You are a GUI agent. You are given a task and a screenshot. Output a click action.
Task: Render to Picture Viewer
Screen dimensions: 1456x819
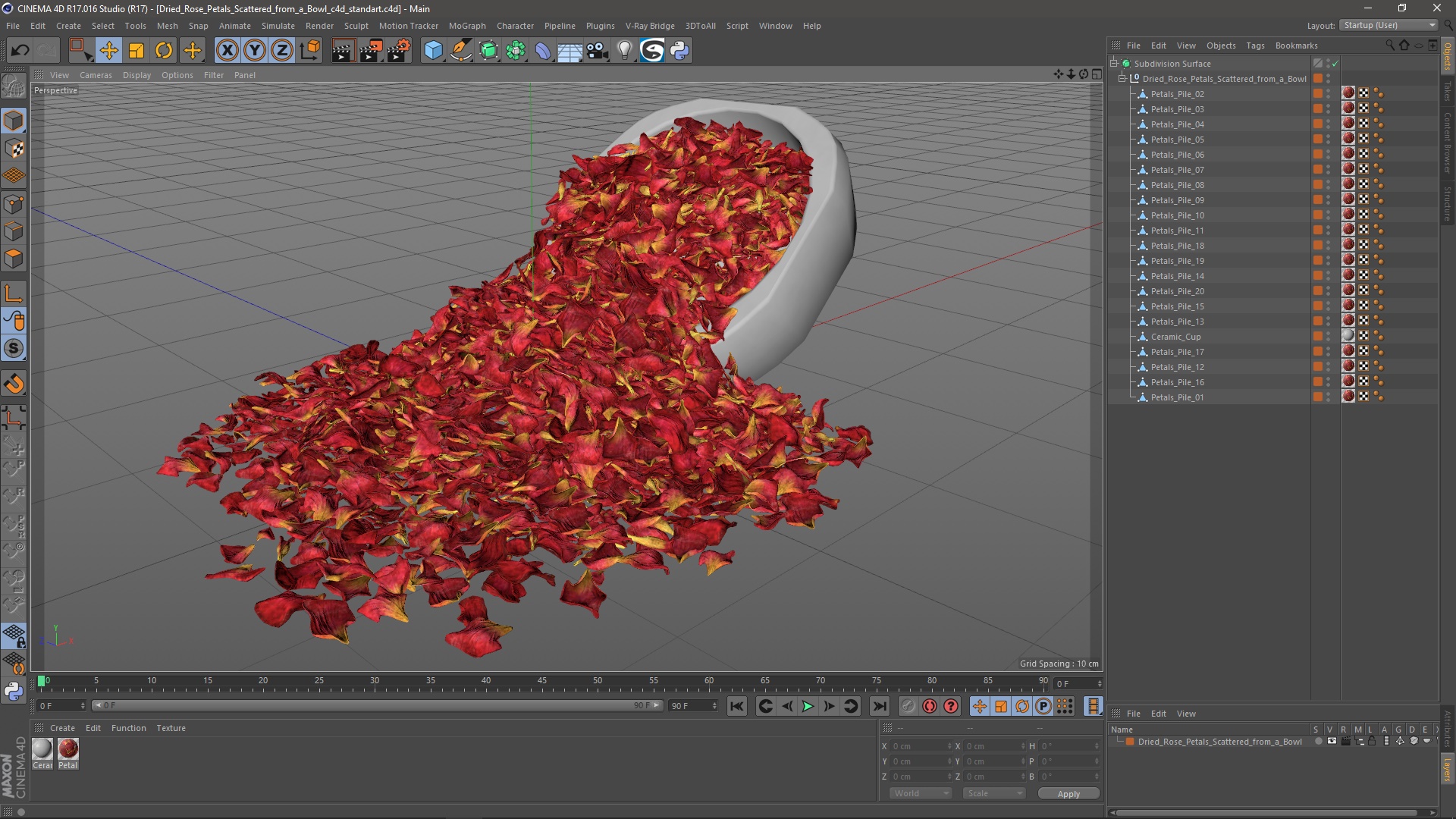tap(371, 51)
